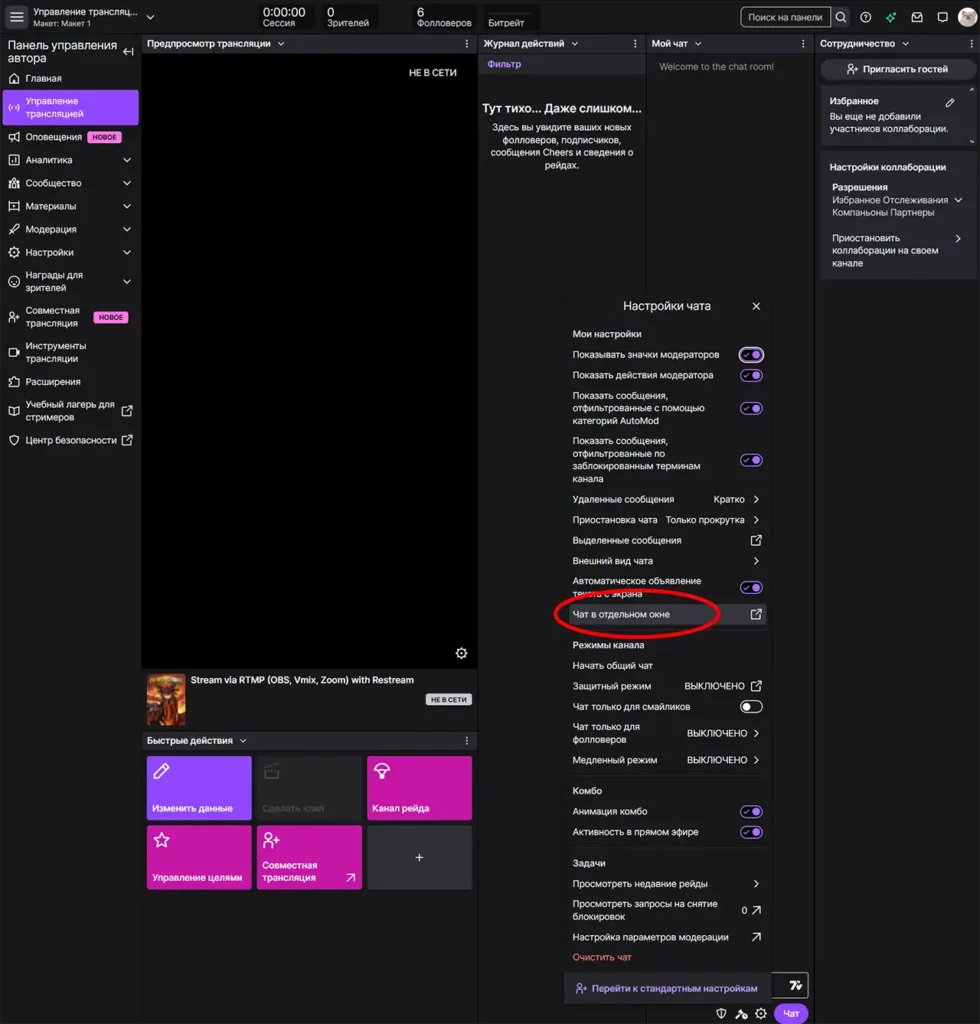Click the Поиск на панели search field
The height and width of the screenshot is (1024, 980).
[x=785, y=17]
